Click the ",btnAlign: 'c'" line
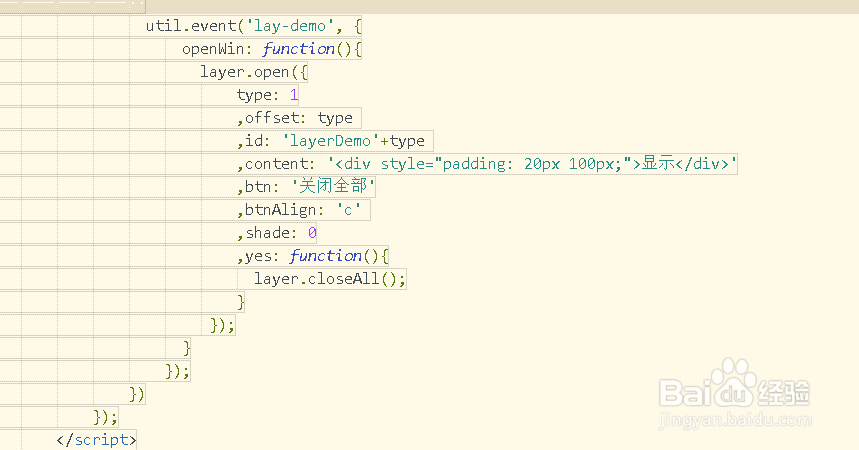The image size is (859, 450). [299, 210]
